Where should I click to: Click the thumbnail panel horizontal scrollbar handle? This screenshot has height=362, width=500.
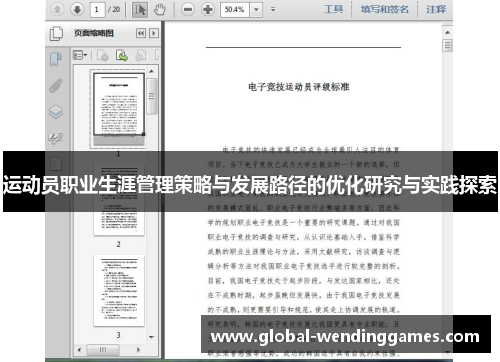click(103, 350)
